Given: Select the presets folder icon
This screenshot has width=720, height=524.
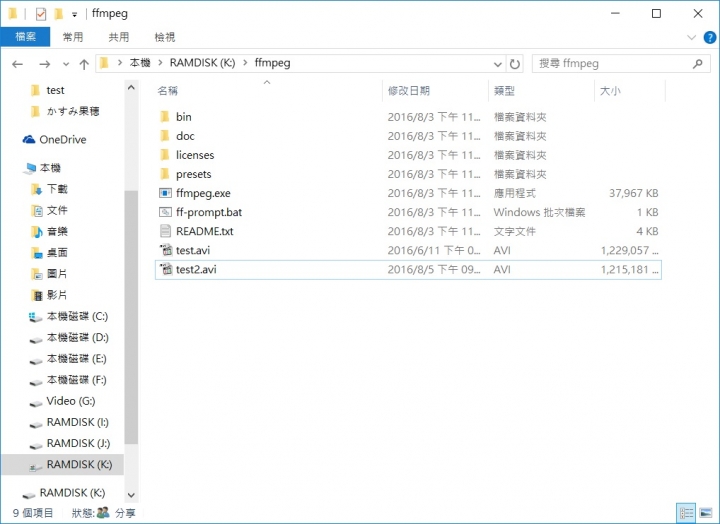Looking at the screenshot, I should click(165, 174).
